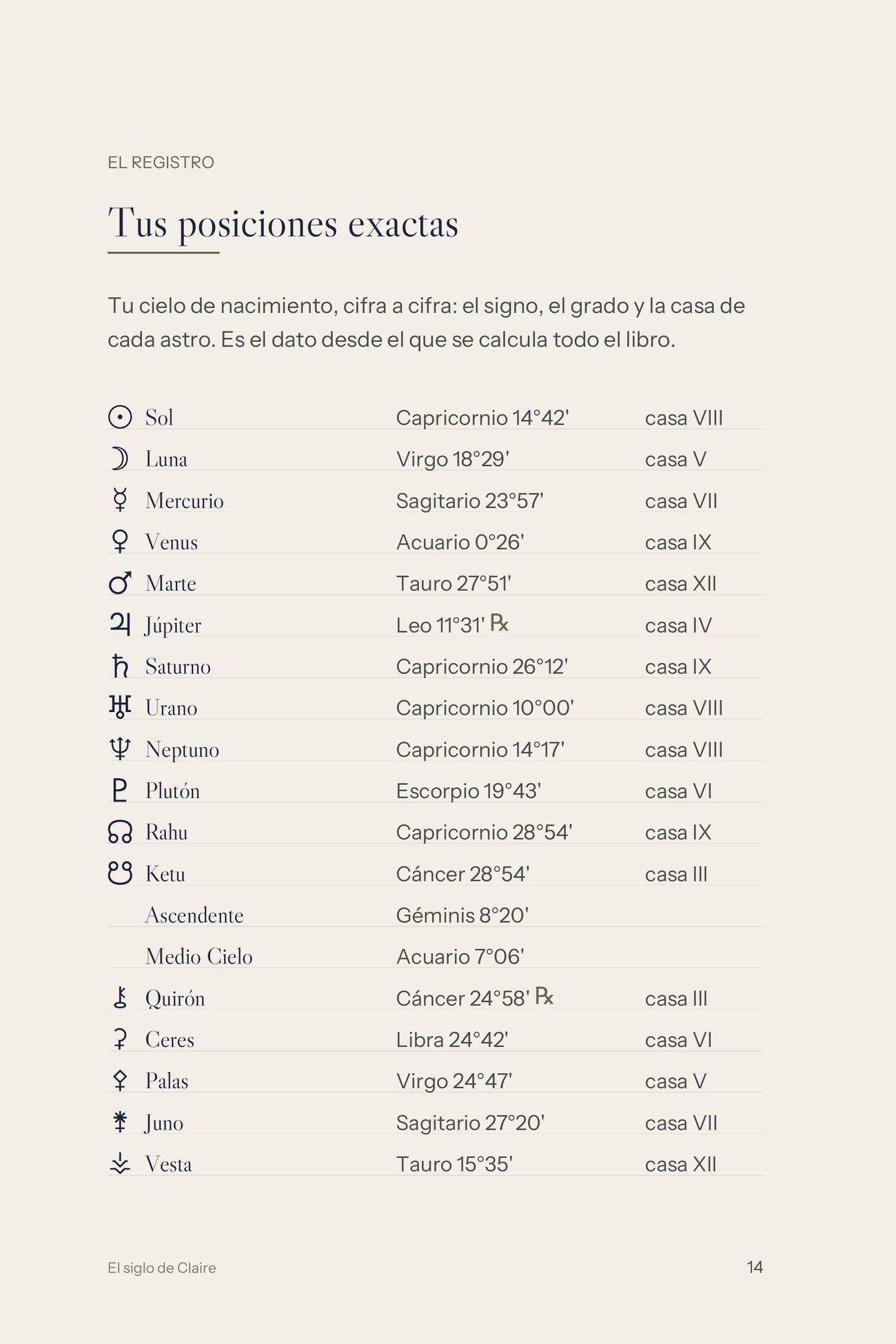Click the heading Tus posiciones exactas
The height and width of the screenshot is (1344, 896).
(x=283, y=224)
